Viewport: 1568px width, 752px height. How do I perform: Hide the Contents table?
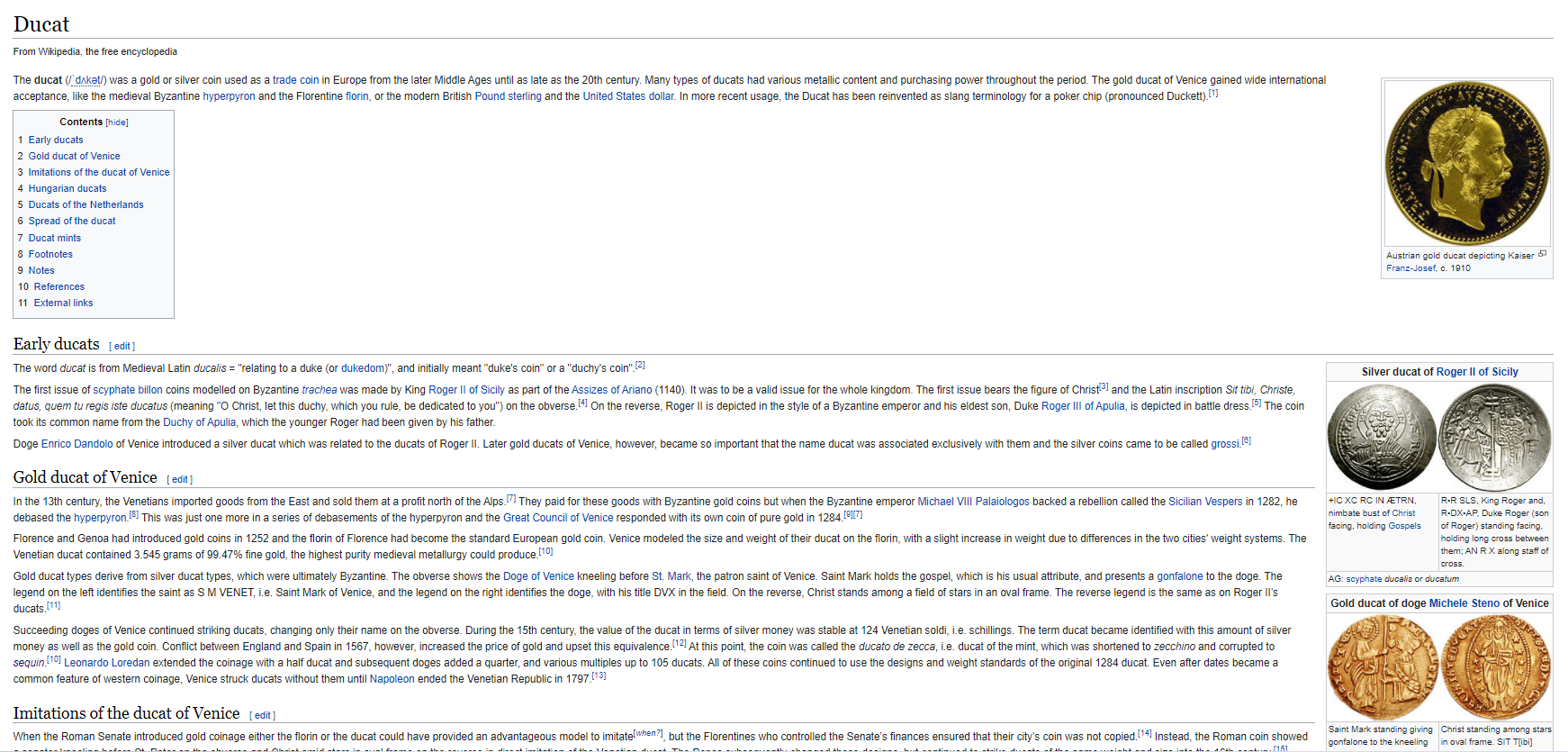pos(117,122)
